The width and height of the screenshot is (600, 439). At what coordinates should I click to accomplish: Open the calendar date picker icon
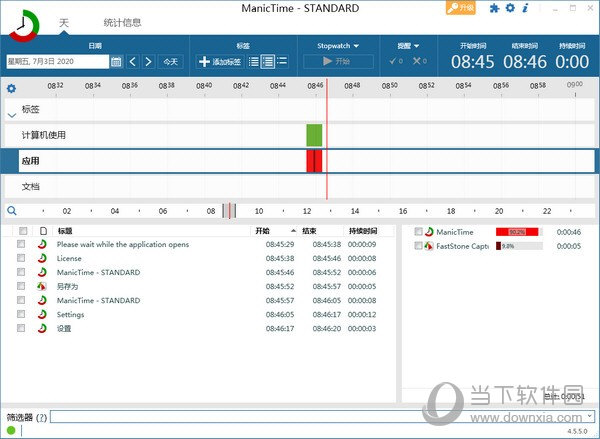(x=116, y=62)
